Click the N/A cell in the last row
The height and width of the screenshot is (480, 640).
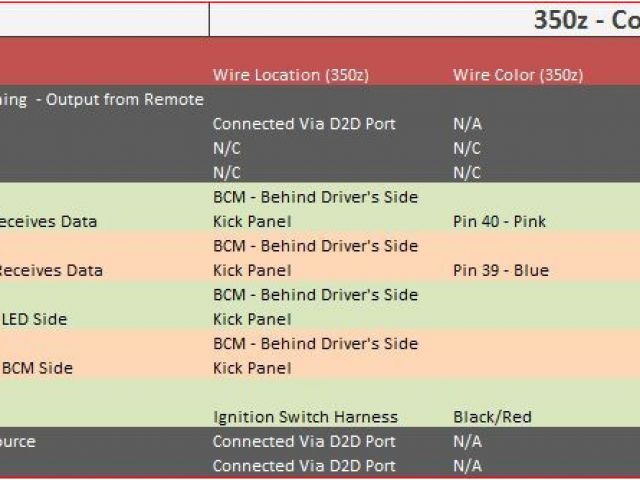467,466
